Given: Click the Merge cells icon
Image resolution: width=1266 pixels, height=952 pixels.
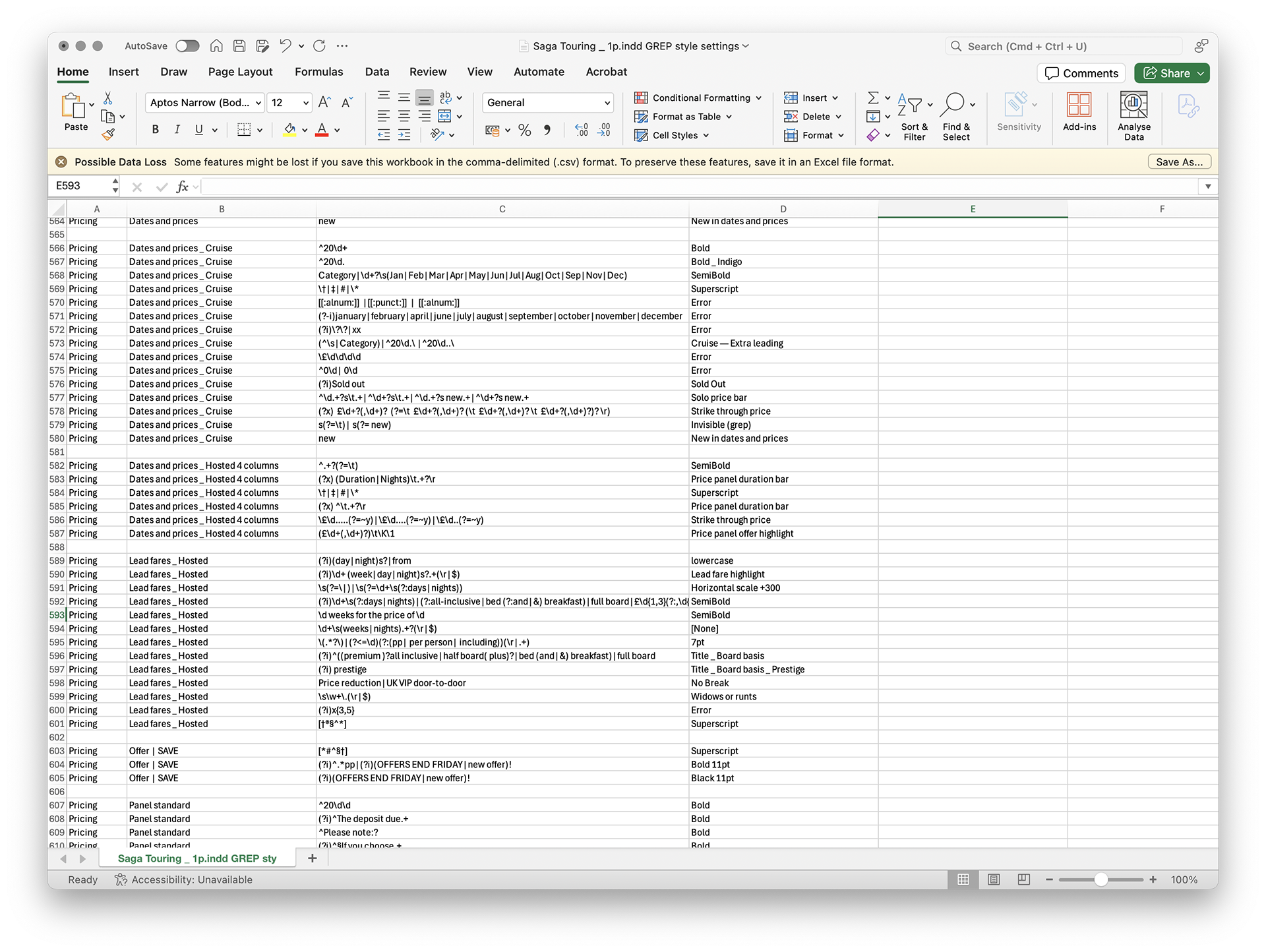Looking at the screenshot, I should tap(445, 117).
